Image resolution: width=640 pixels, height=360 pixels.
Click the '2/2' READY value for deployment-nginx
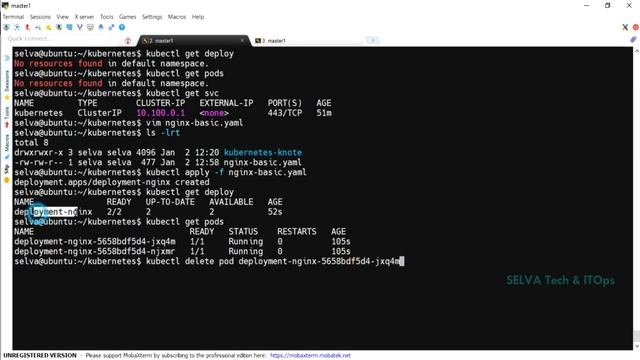[x=114, y=212]
